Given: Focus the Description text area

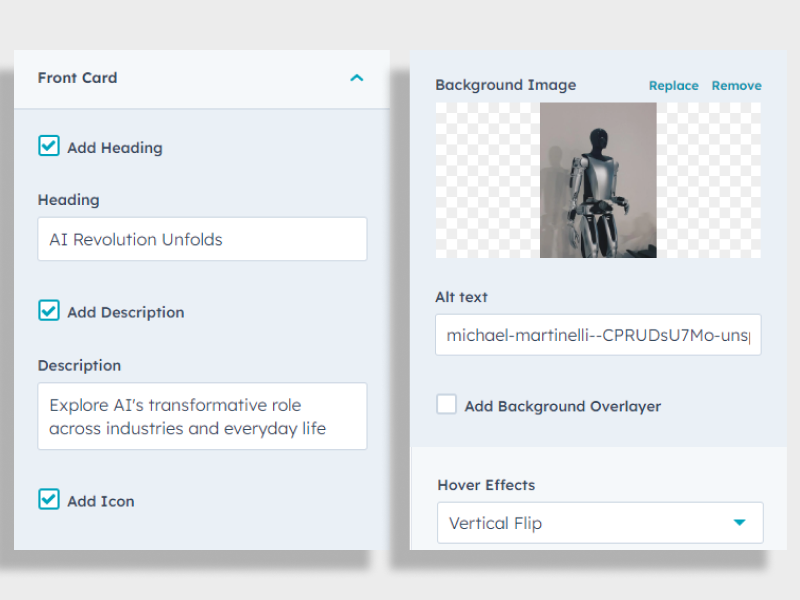Looking at the screenshot, I should coord(202,417).
